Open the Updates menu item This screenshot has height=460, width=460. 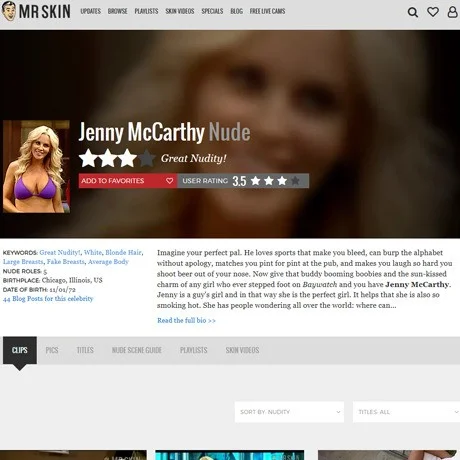(90, 11)
